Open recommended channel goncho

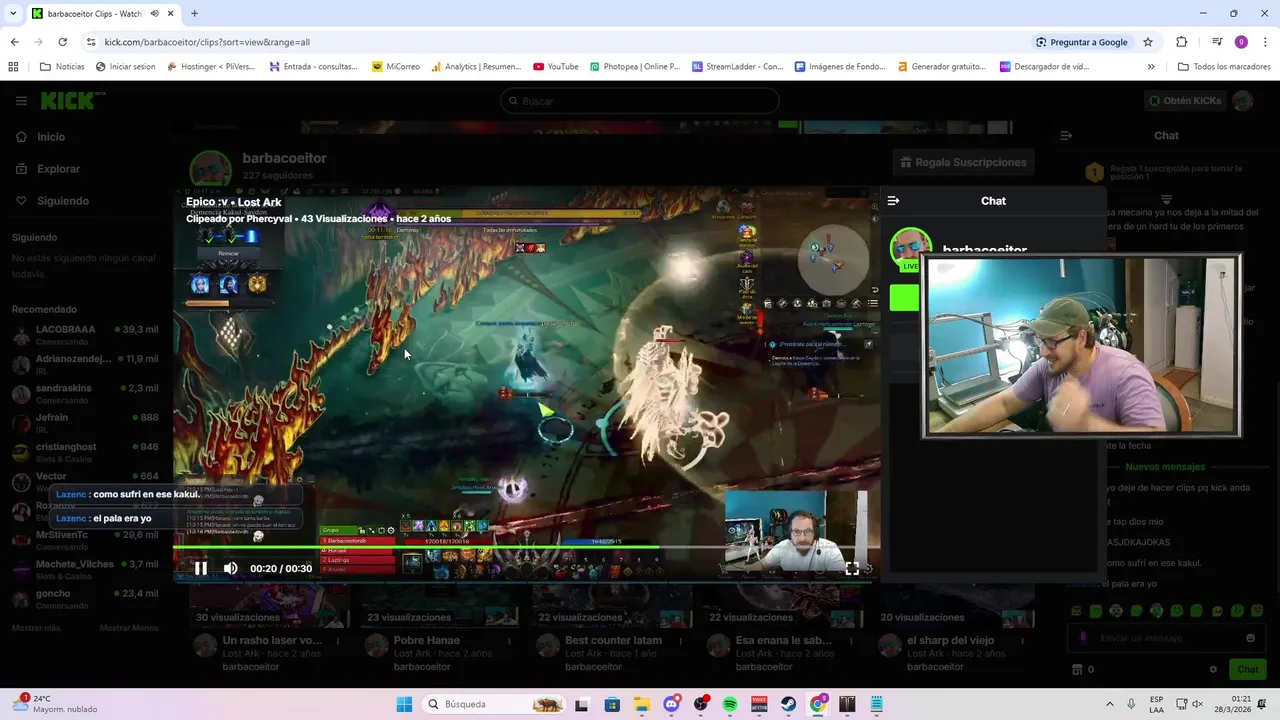tap(85, 599)
